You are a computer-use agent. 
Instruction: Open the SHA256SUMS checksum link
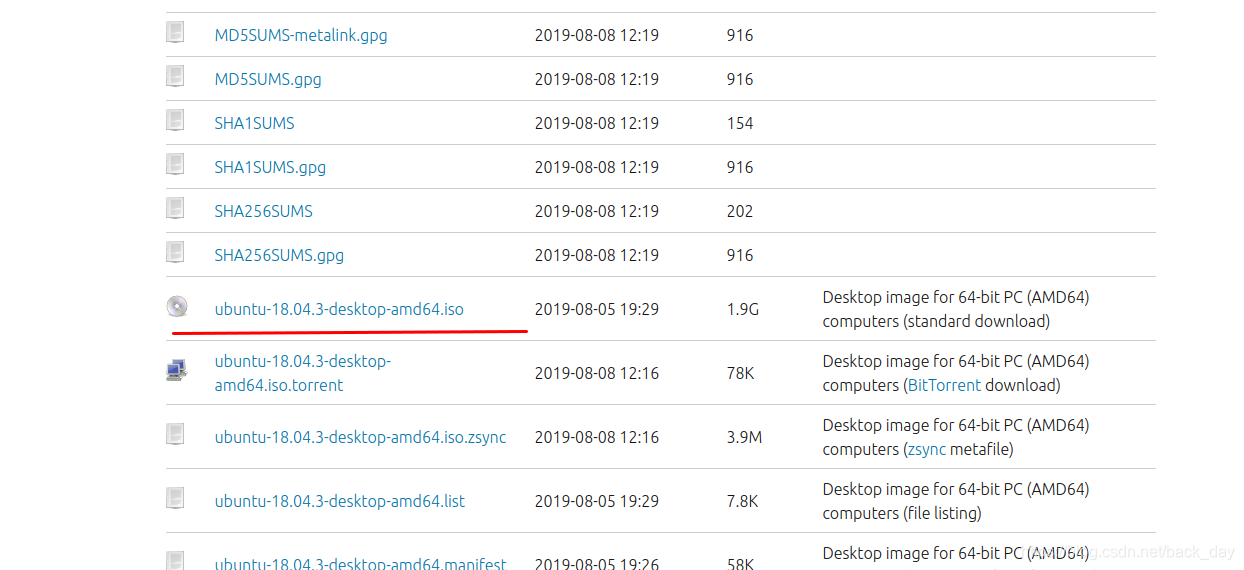[x=263, y=211]
